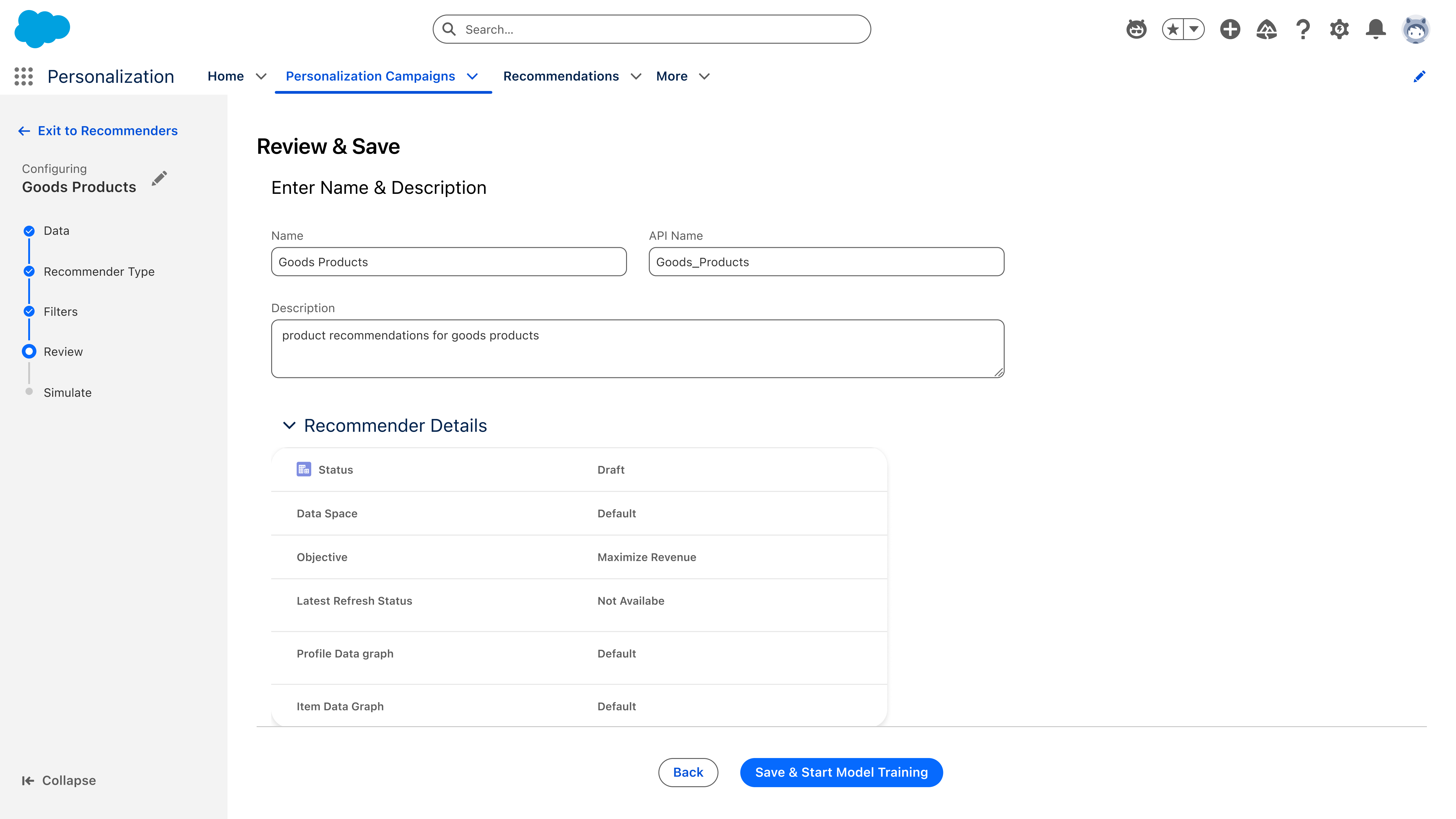This screenshot has height=819, width=1456.
Task: Select the Data step label
Action: [56, 231]
